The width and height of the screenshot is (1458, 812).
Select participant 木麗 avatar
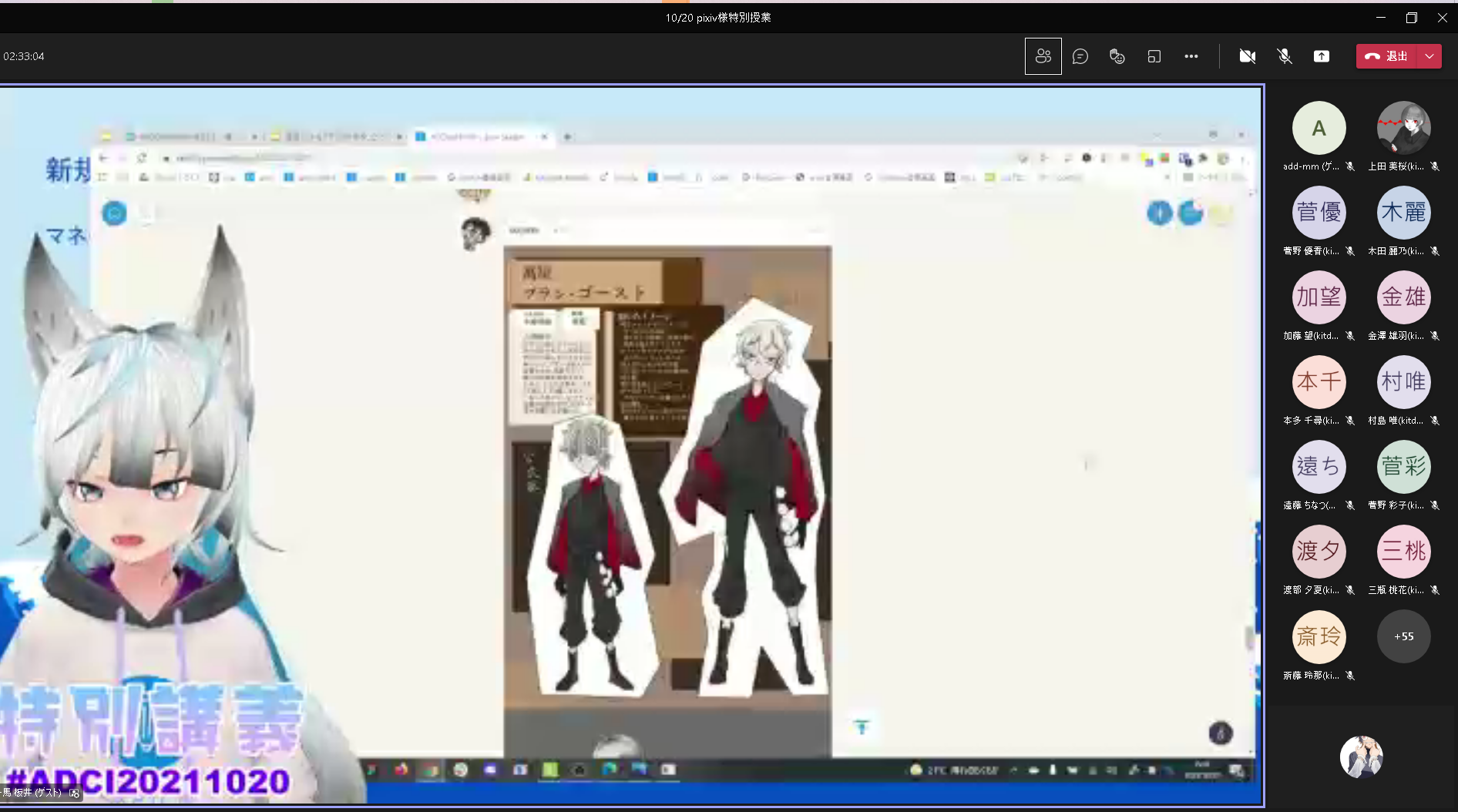coord(1404,213)
